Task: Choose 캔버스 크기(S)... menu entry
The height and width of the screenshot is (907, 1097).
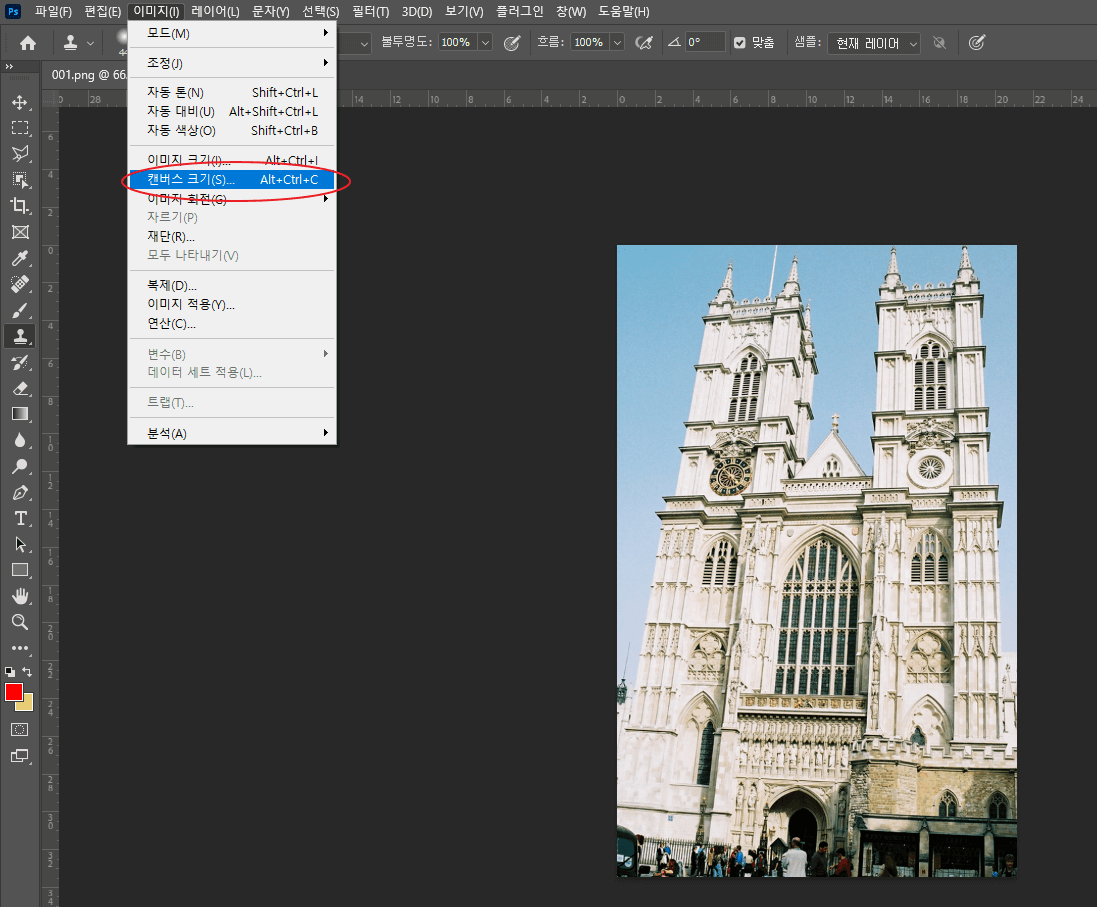Action: pos(232,180)
